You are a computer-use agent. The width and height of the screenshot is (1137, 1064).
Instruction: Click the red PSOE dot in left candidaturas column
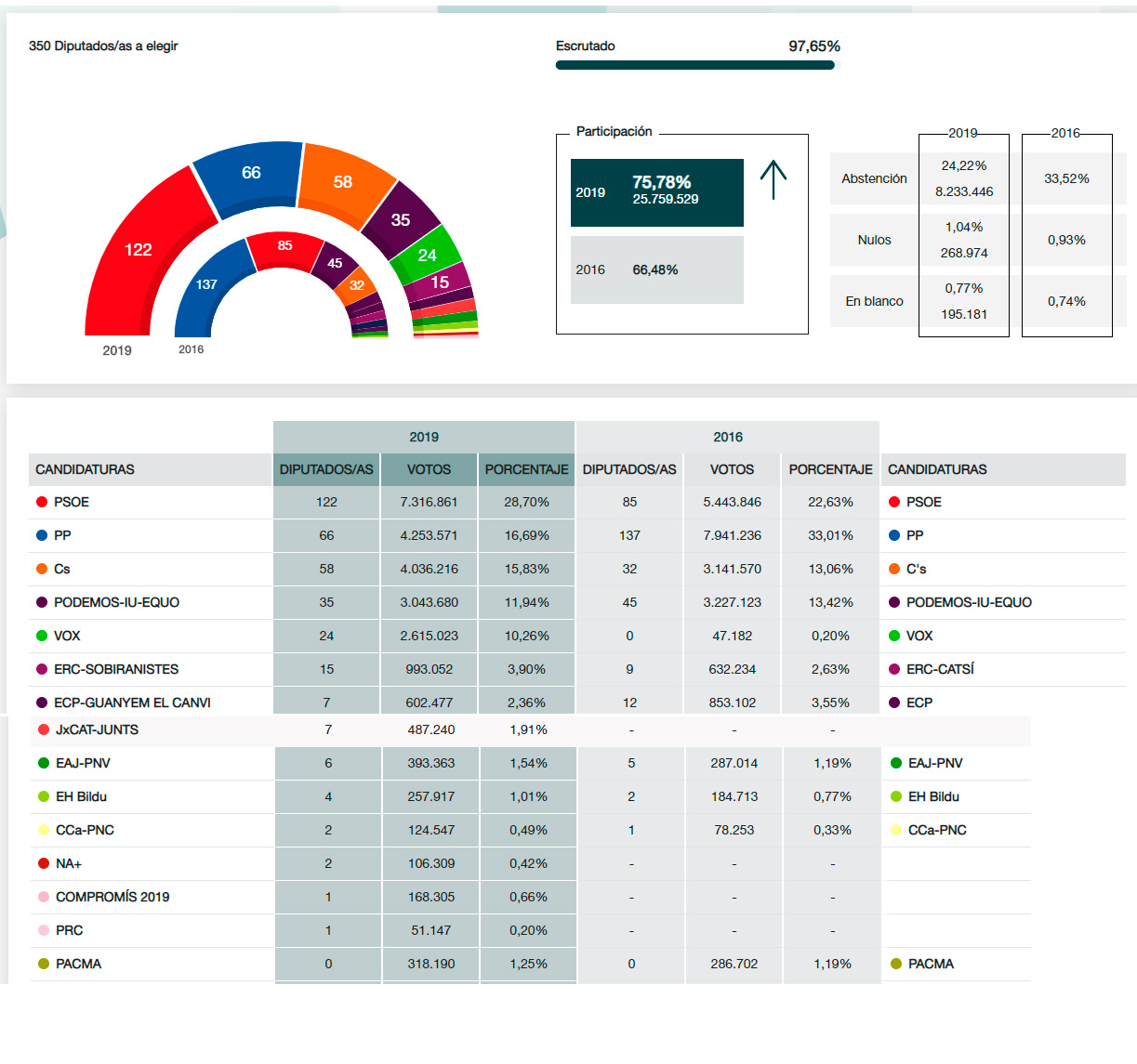(42, 502)
